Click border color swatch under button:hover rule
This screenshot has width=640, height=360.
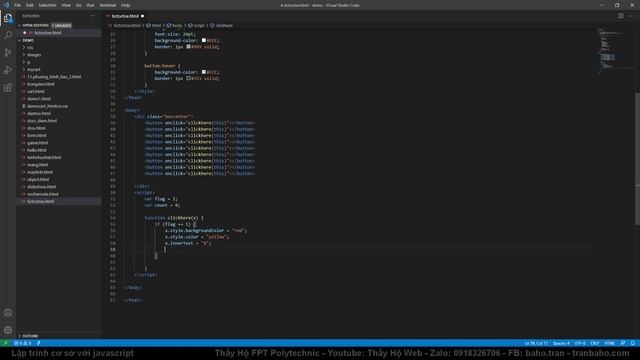tap(188, 78)
